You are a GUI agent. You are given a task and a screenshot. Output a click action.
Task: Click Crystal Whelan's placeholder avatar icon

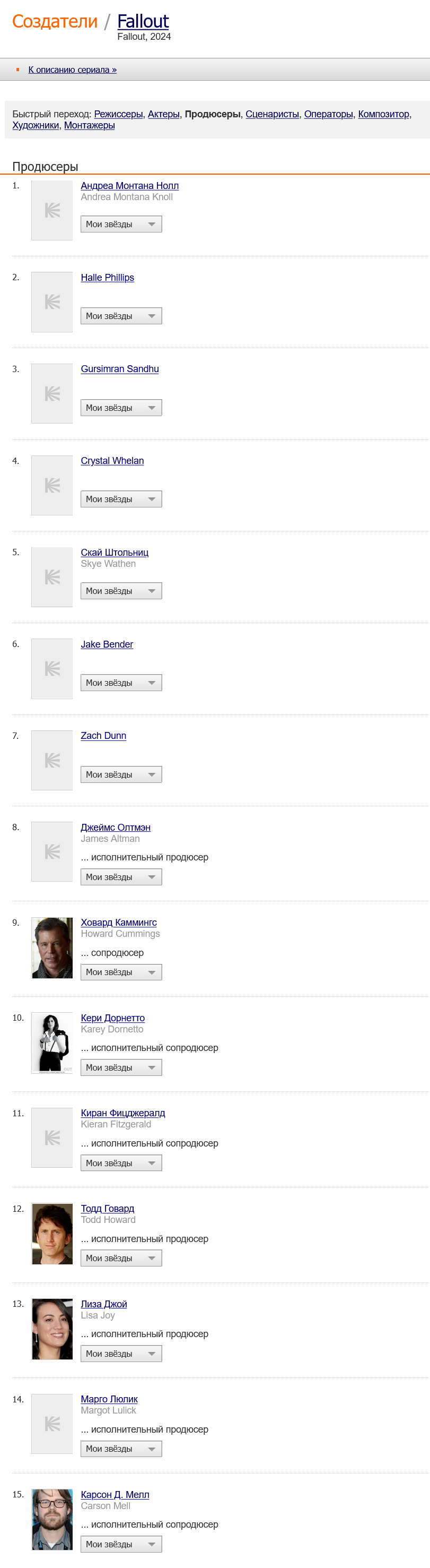(52, 485)
